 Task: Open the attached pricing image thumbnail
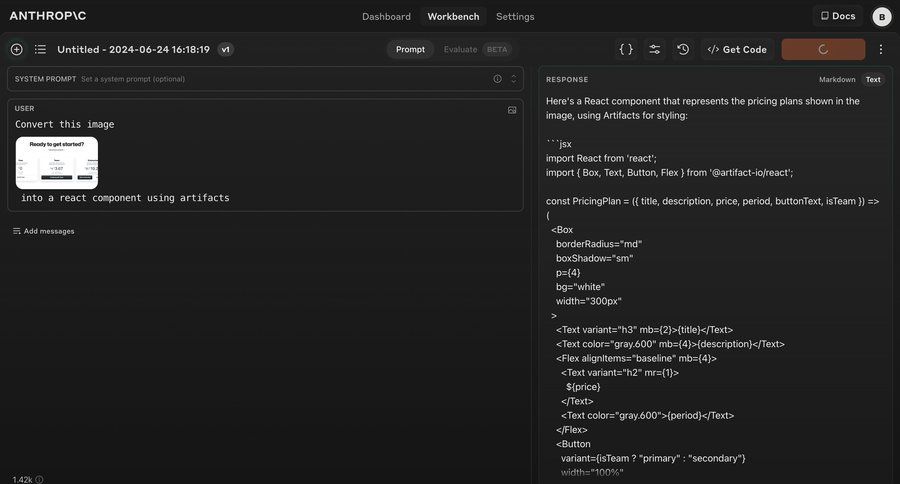(57, 163)
